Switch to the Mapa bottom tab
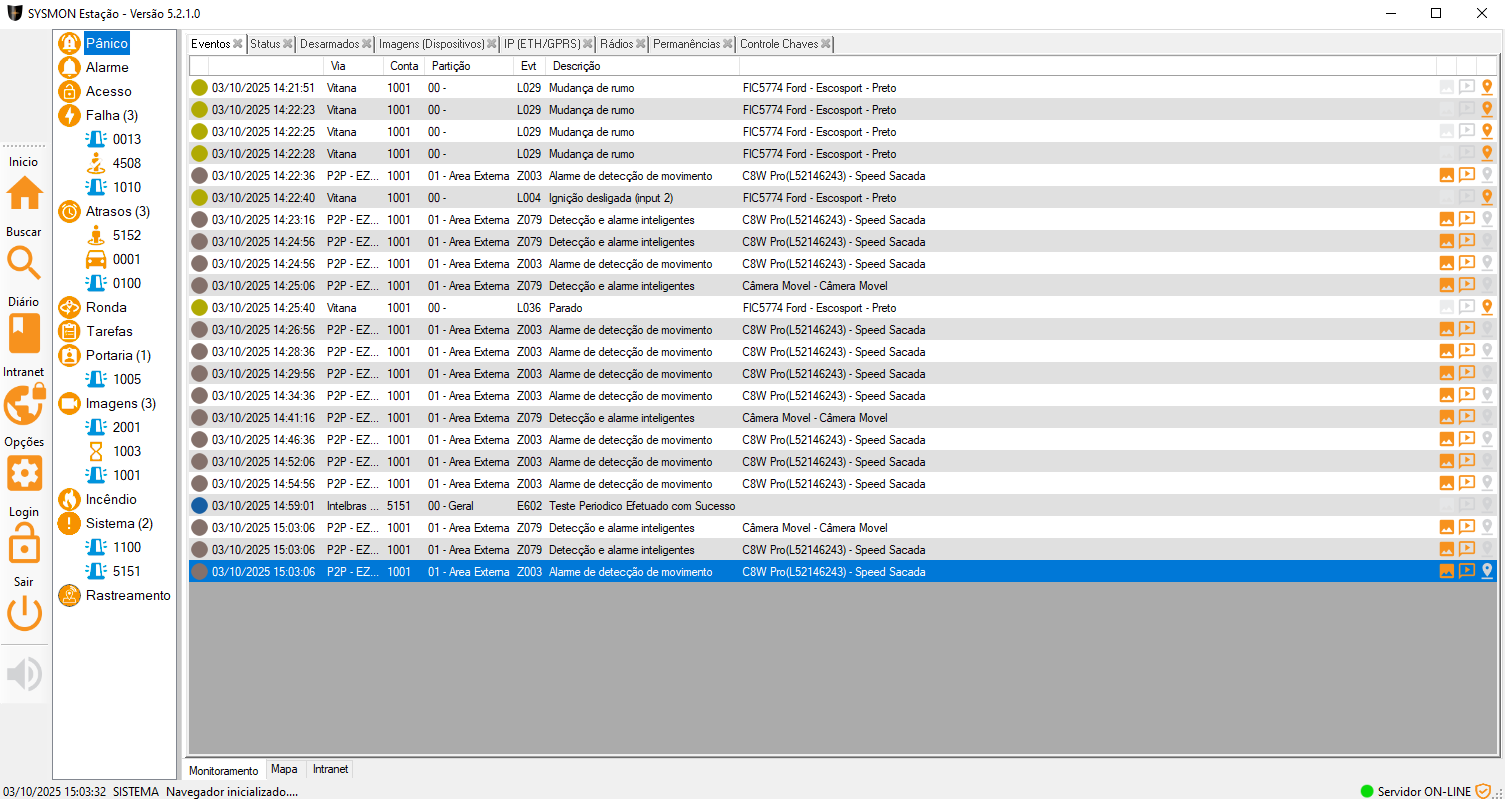The height and width of the screenshot is (799, 1505). pos(284,769)
